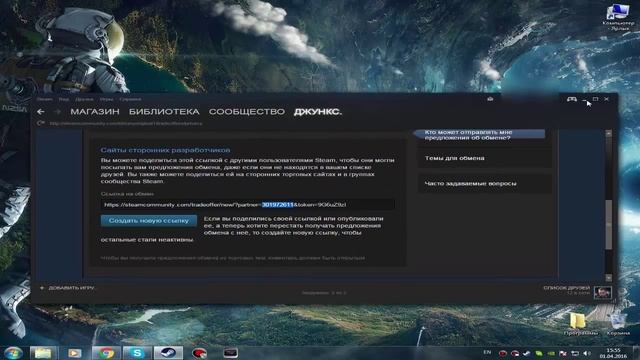Open the Steam menu in the menu bar

point(44,99)
